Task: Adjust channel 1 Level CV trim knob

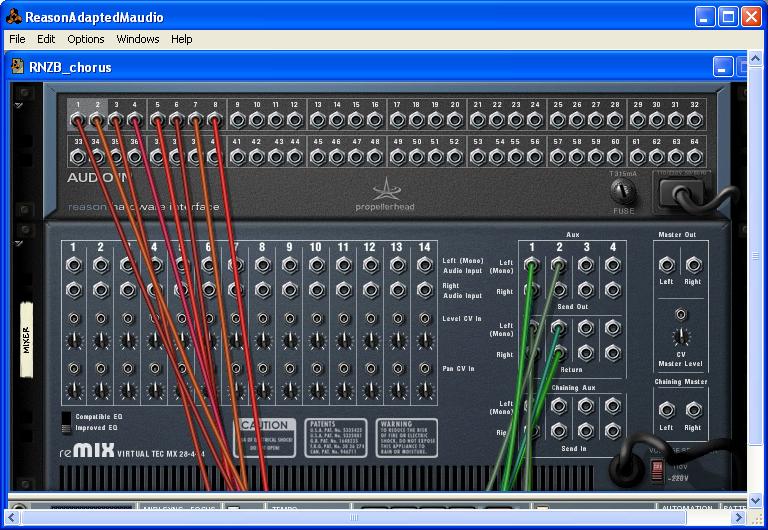Action: point(74,340)
